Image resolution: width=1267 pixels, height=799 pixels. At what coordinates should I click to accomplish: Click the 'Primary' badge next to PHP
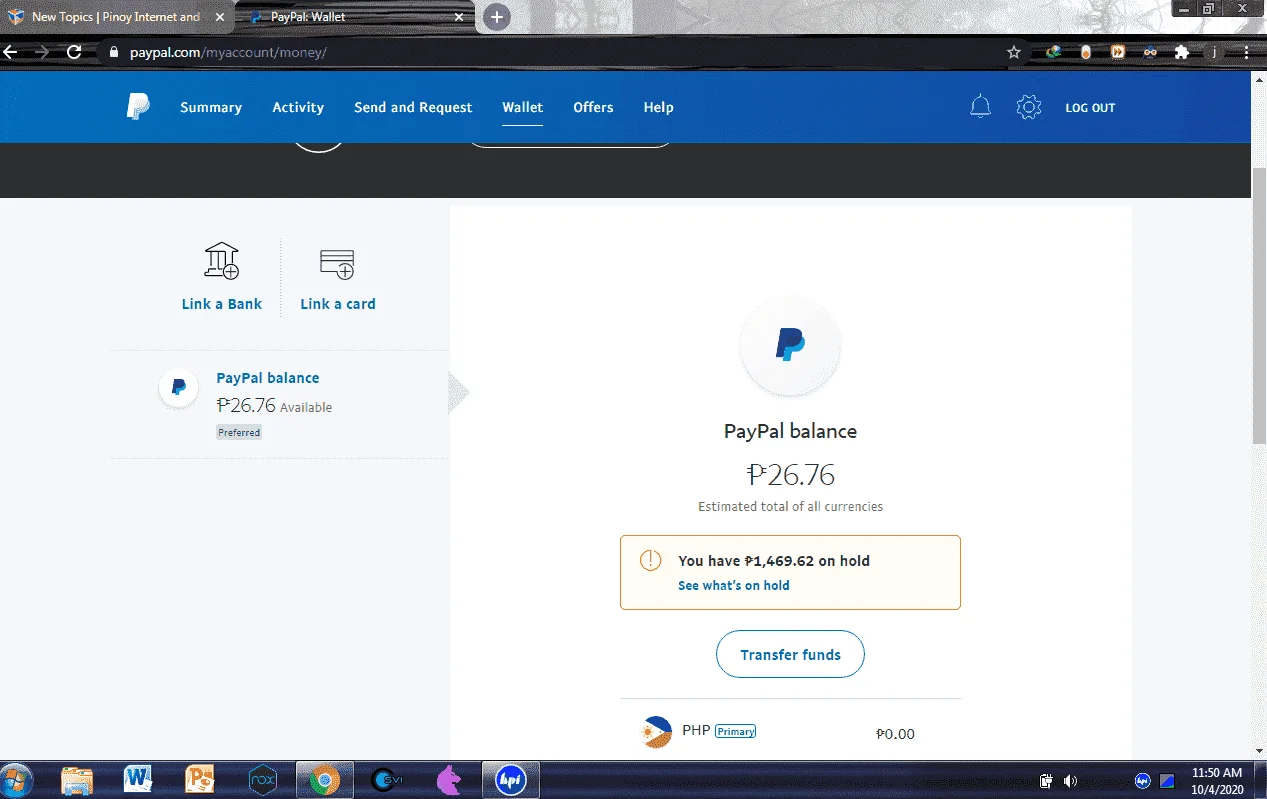pos(735,731)
